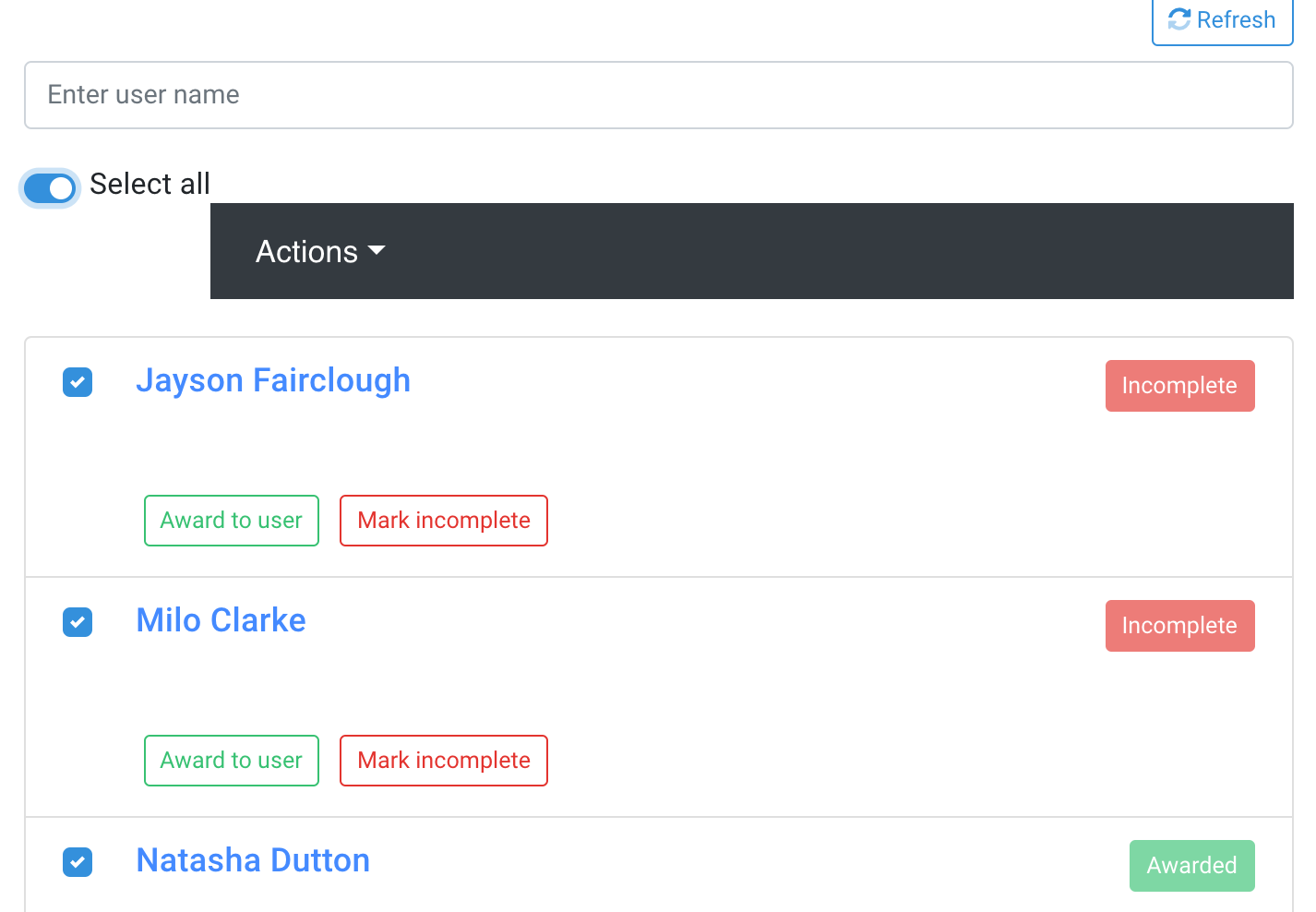Mark Jayson Fairclough incomplete
1316x912 pixels.
(444, 521)
